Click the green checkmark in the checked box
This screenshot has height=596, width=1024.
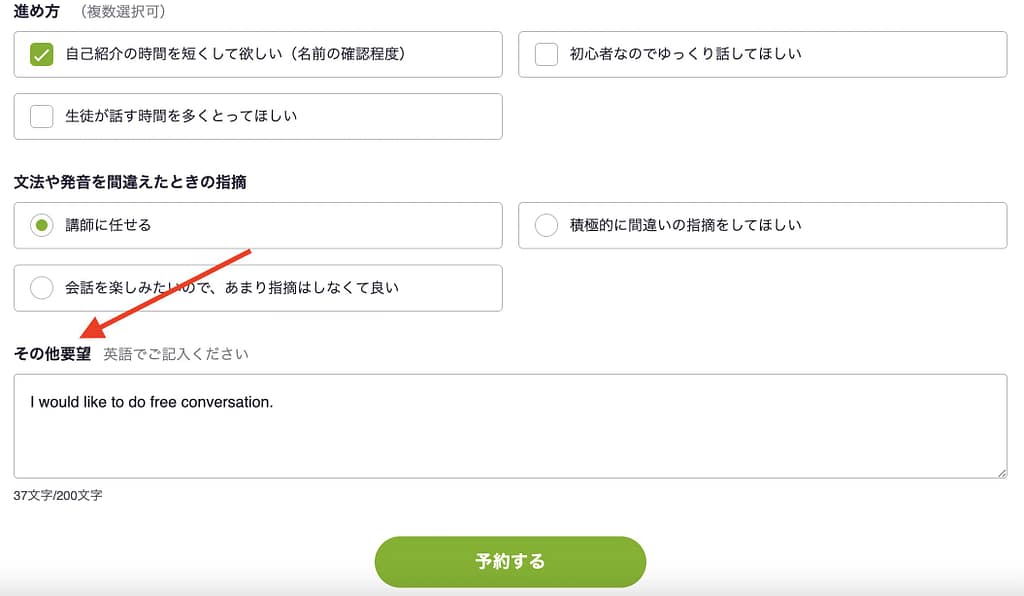(x=41, y=54)
